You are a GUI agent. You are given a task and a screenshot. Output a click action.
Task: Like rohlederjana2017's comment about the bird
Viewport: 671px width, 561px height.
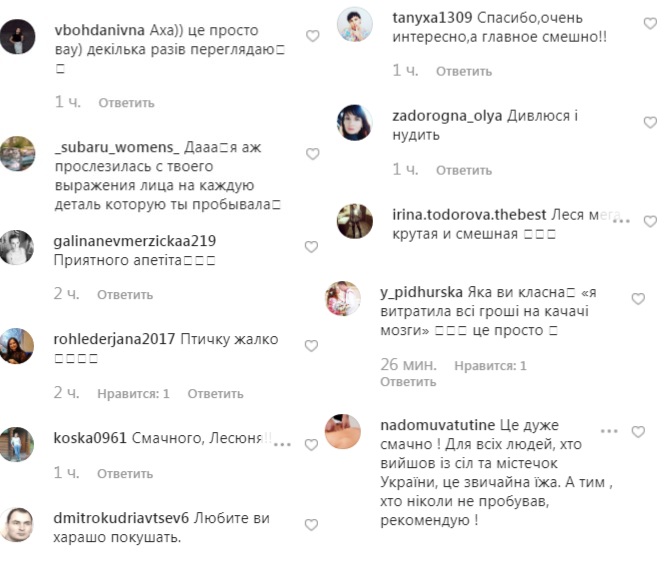click(311, 346)
